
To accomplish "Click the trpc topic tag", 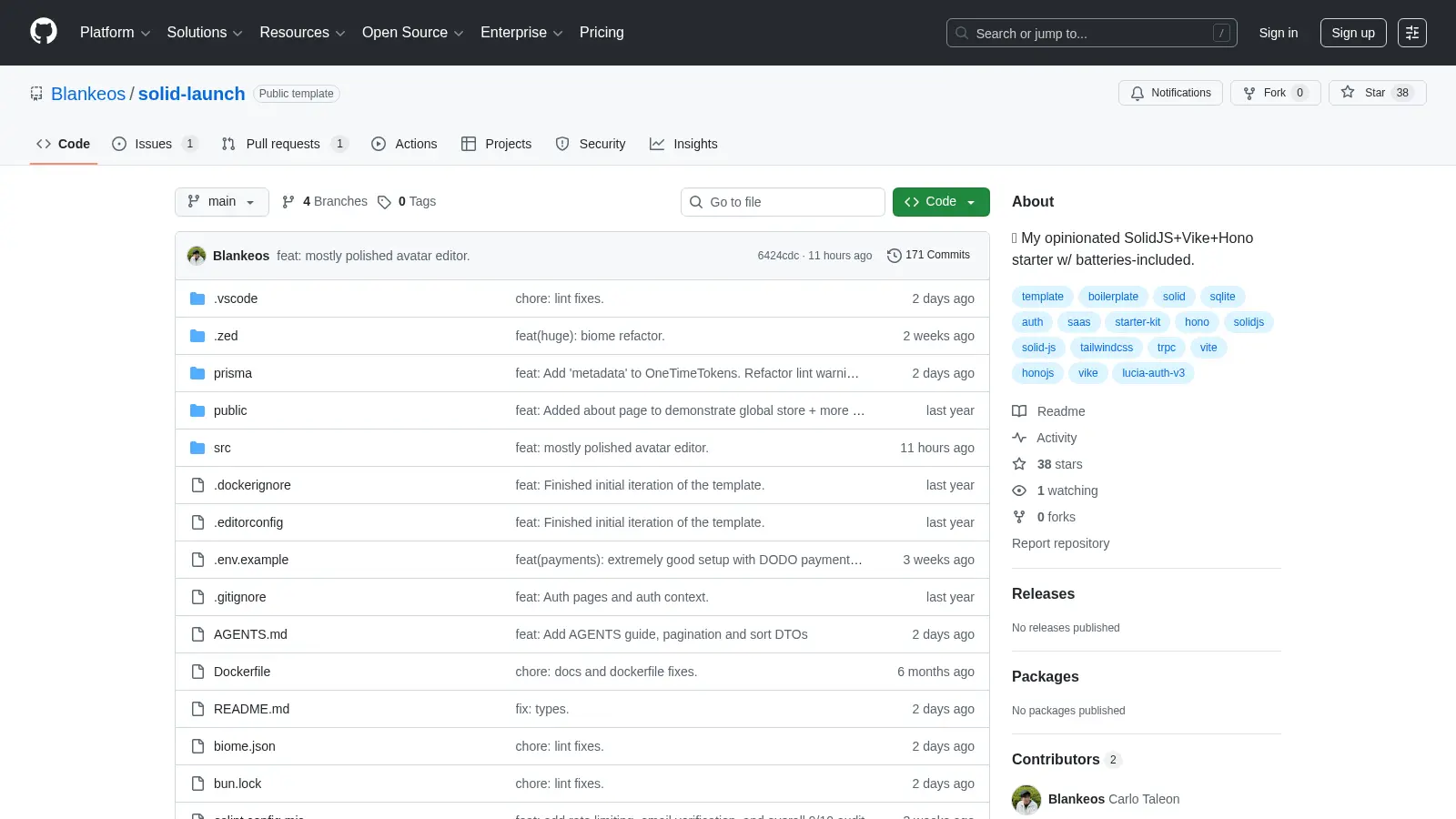I will pyautogui.click(x=1167, y=348).
